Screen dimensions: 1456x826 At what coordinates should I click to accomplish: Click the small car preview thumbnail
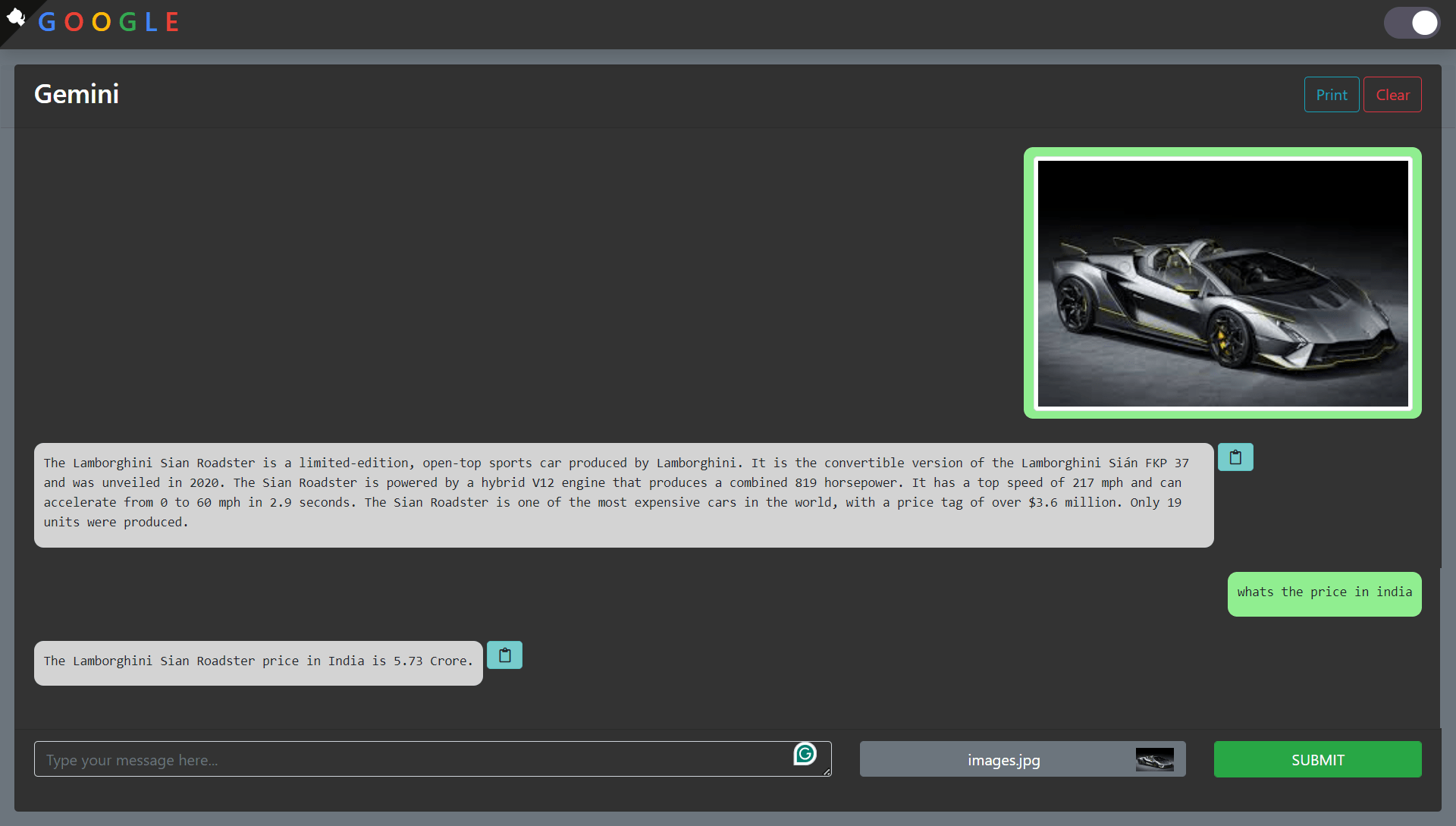(x=1154, y=759)
